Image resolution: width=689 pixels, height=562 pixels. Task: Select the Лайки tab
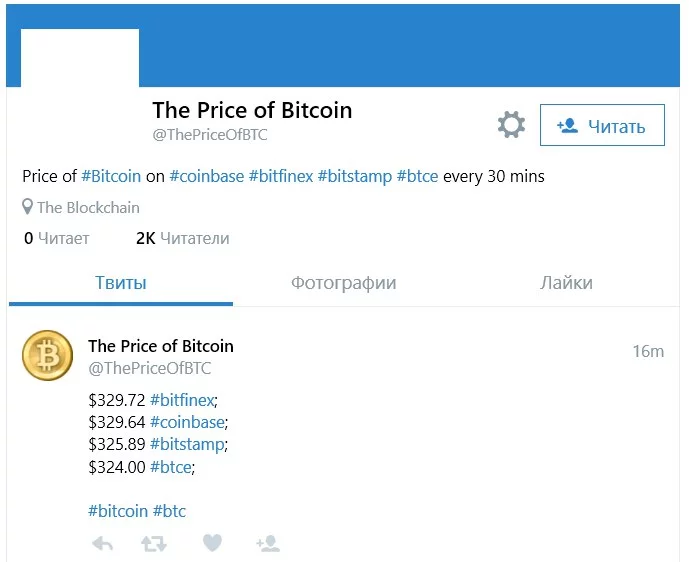[x=566, y=283]
